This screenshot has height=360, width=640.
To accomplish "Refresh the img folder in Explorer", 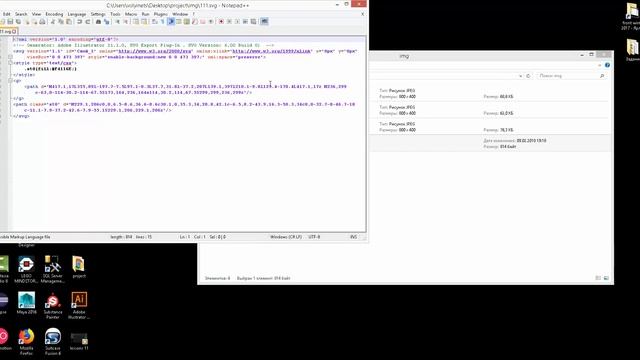I will 528,76.
